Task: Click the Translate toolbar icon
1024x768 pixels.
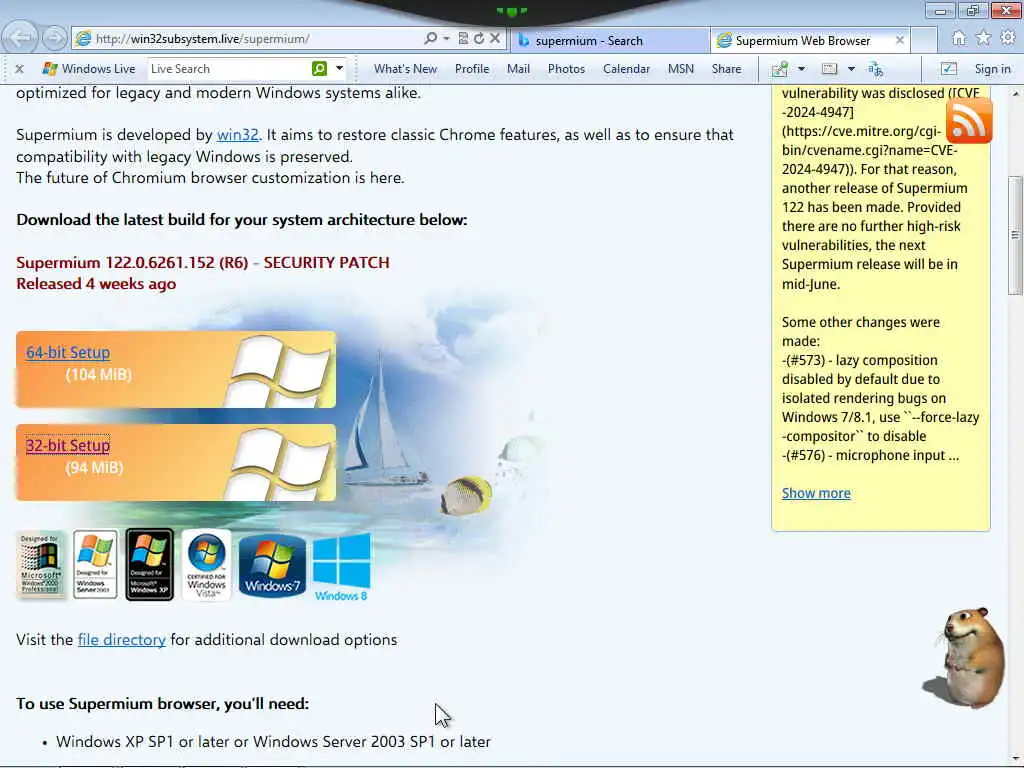Action: tap(875, 69)
